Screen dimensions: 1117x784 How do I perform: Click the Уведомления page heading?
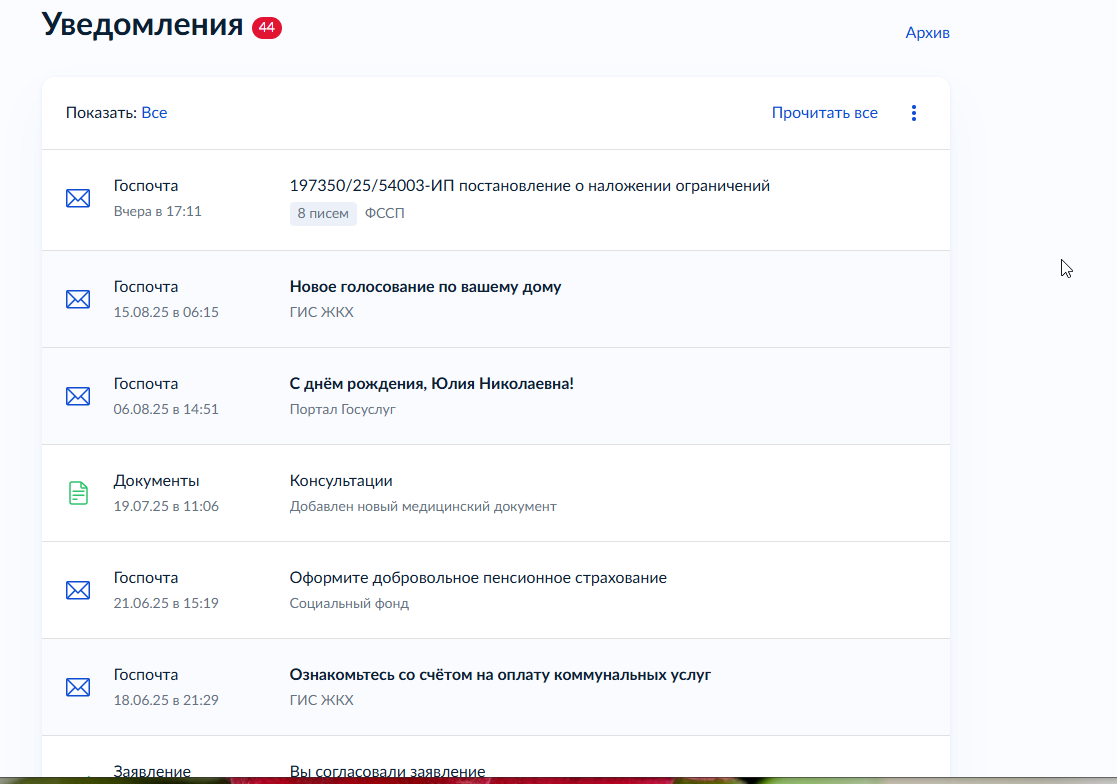pos(142,25)
